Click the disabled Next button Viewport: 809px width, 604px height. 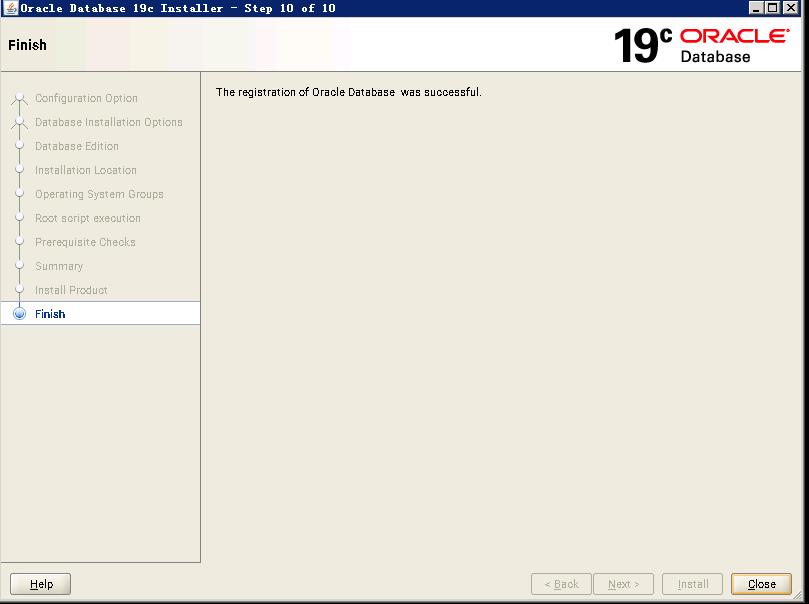click(623, 584)
